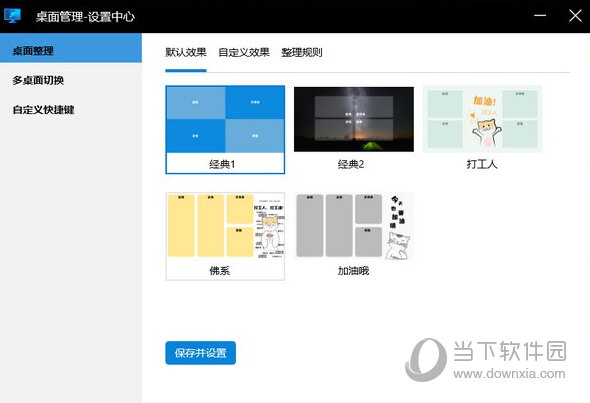Click the 经典1 label text
Screen dimensions: 590x403
pyautogui.click(x=222, y=164)
